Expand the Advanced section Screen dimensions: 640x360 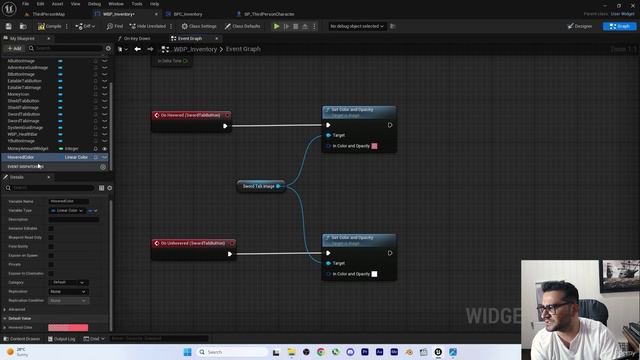(5, 309)
